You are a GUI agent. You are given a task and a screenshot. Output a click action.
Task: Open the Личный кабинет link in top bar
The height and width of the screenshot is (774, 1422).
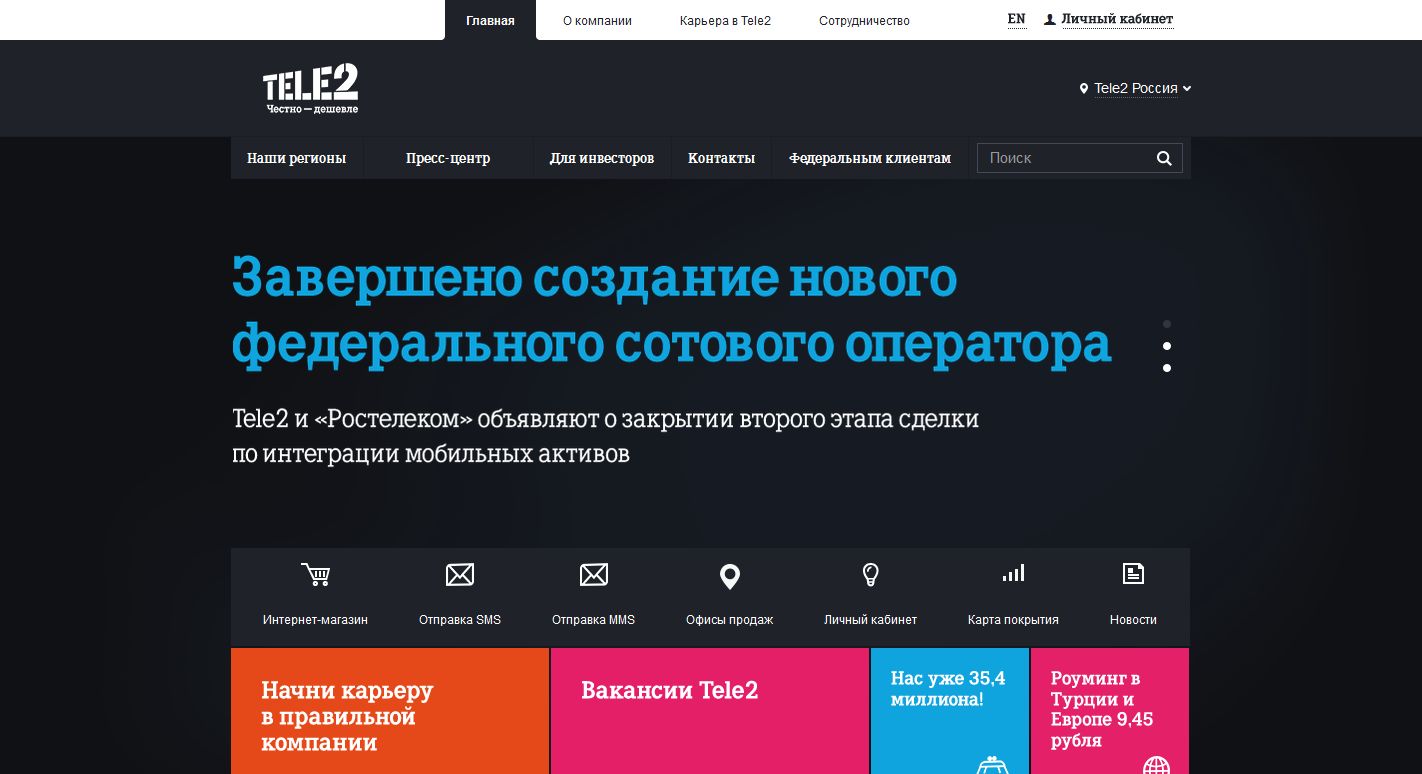pyautogui.click(x=1117, y=19)
